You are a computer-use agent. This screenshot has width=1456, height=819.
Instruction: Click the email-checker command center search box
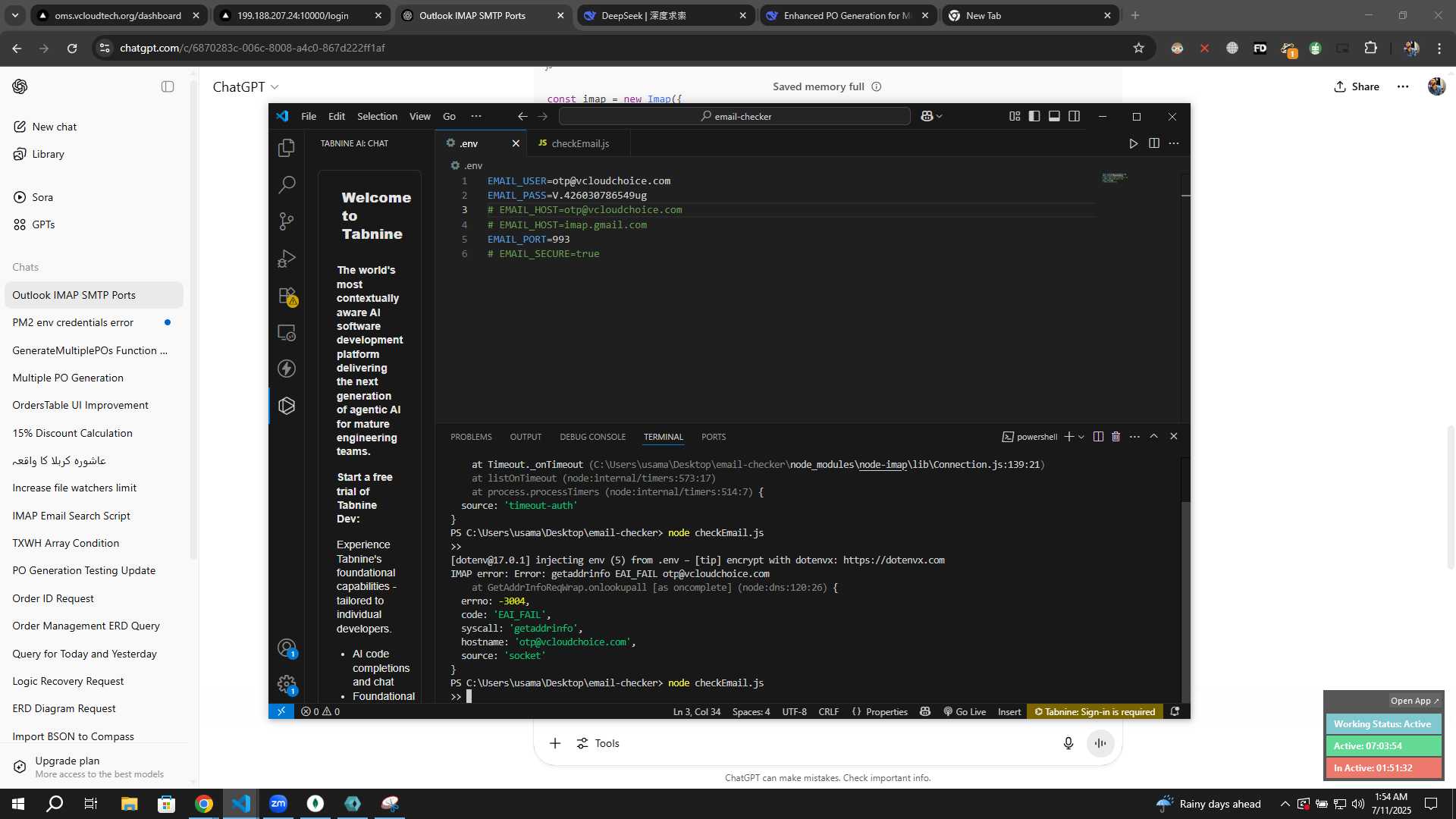[734, 116]
